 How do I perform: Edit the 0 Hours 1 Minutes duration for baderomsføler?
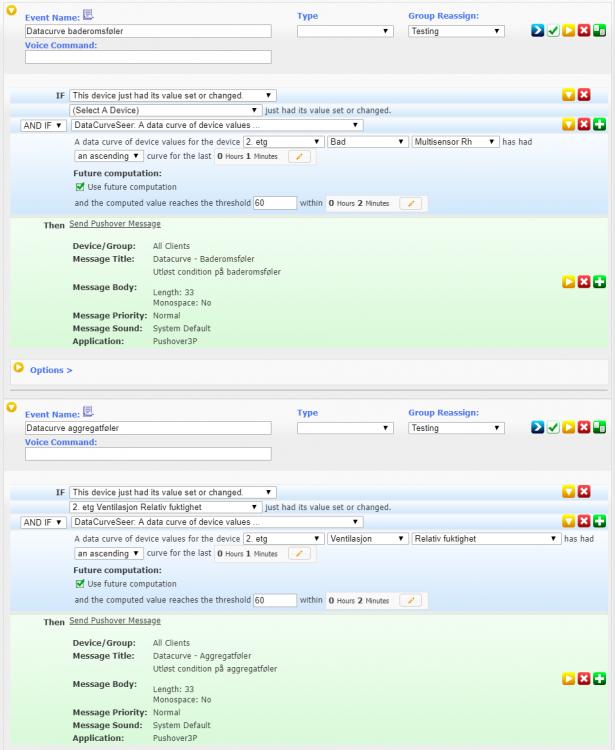click(x=299, y=156)
